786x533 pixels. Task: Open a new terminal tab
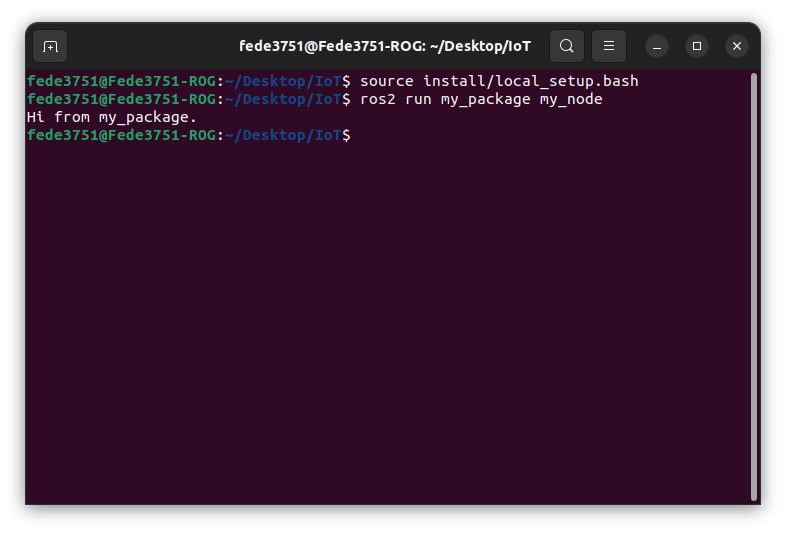click(x=50, y=46)
